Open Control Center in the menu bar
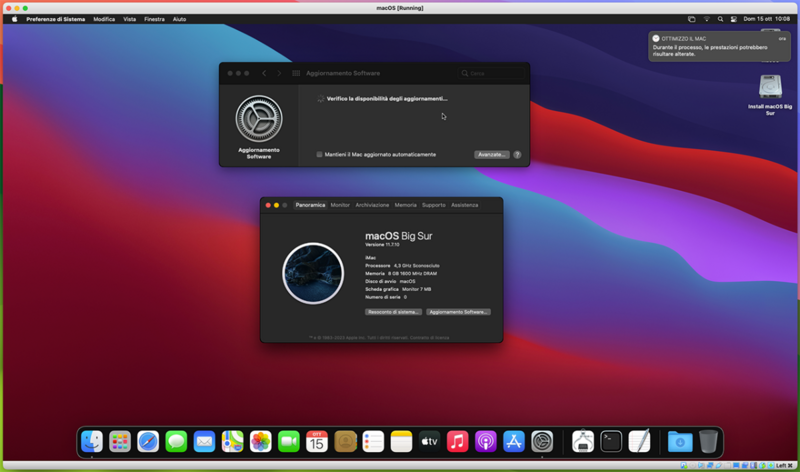 (733, 19)
